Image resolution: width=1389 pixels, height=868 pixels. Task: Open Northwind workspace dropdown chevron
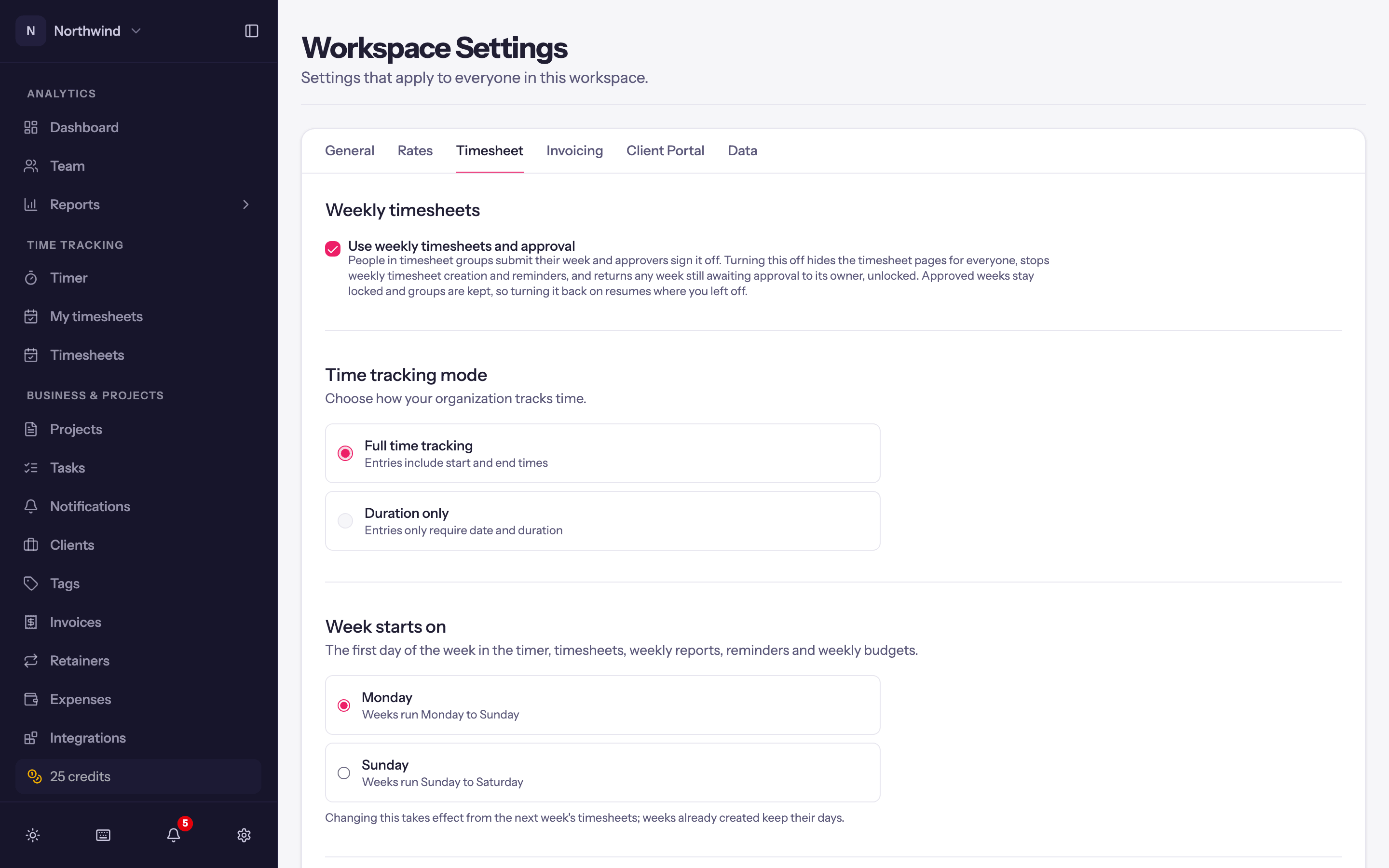click(136, 31)
